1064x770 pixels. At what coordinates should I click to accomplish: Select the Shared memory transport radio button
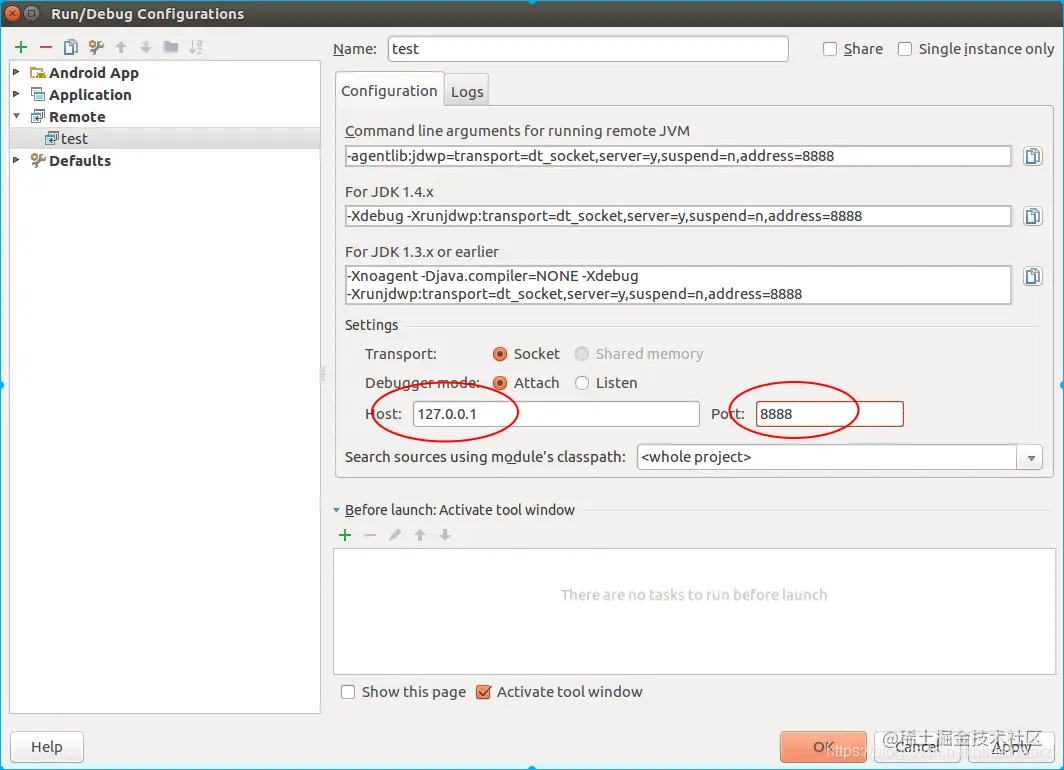[x=582, y=354]
